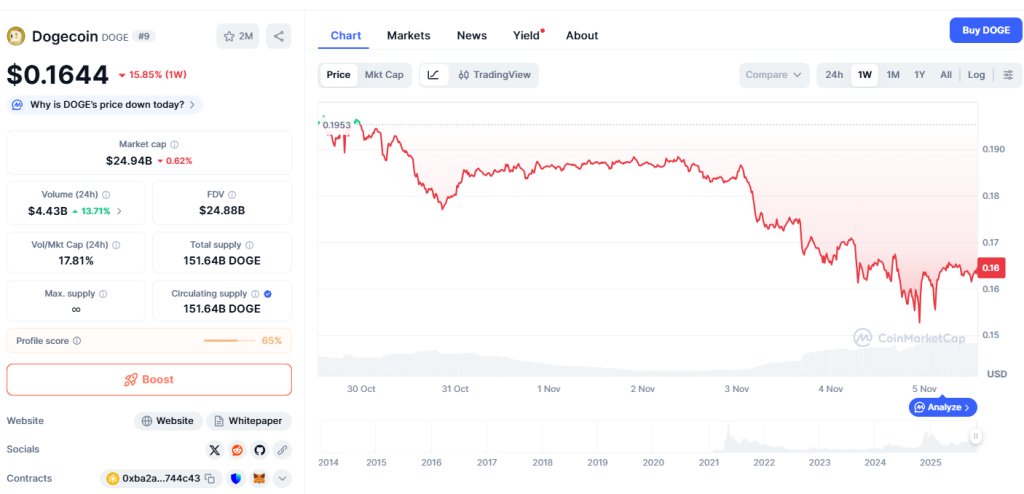Toggle chart to Mkt Cap view
The height and width of the screenshot is (494, 1024).
point(384,75)
